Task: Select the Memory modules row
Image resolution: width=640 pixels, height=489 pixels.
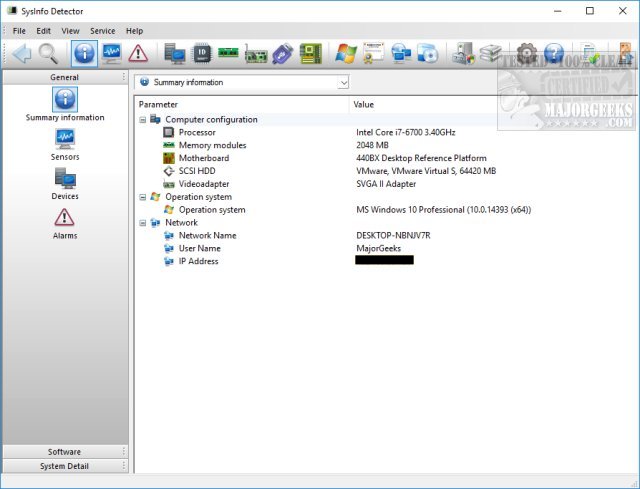Action: [x=386, y=145]
